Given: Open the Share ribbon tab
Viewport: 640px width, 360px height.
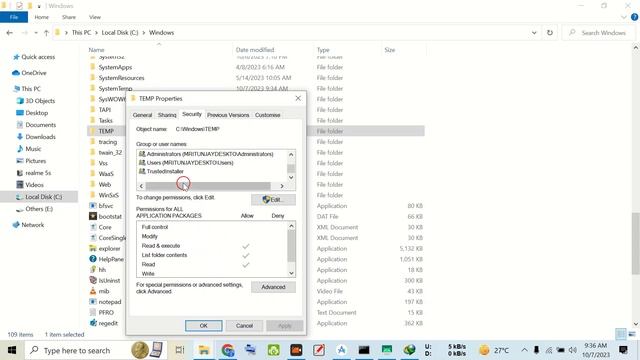Looking at the screenshot, I should [x=69, y=17].
